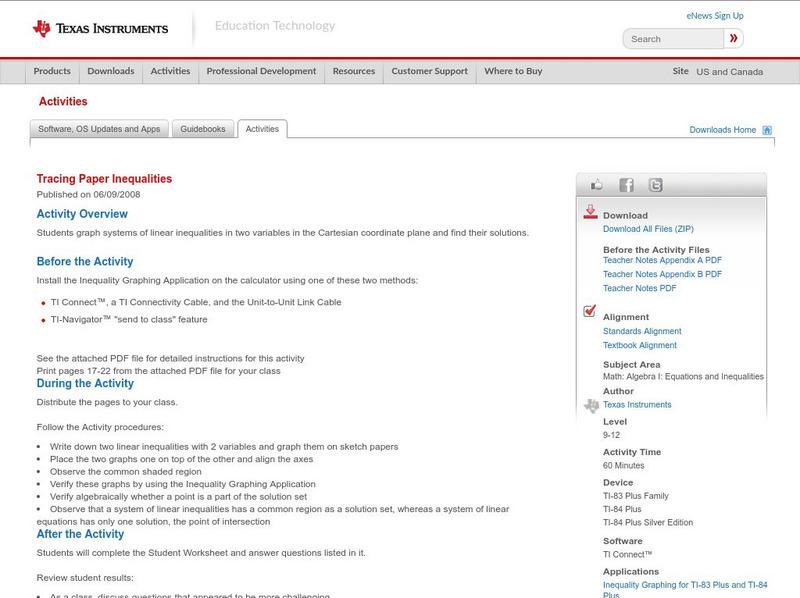Click Download All Files (ZIP) link

coord(648,229)
